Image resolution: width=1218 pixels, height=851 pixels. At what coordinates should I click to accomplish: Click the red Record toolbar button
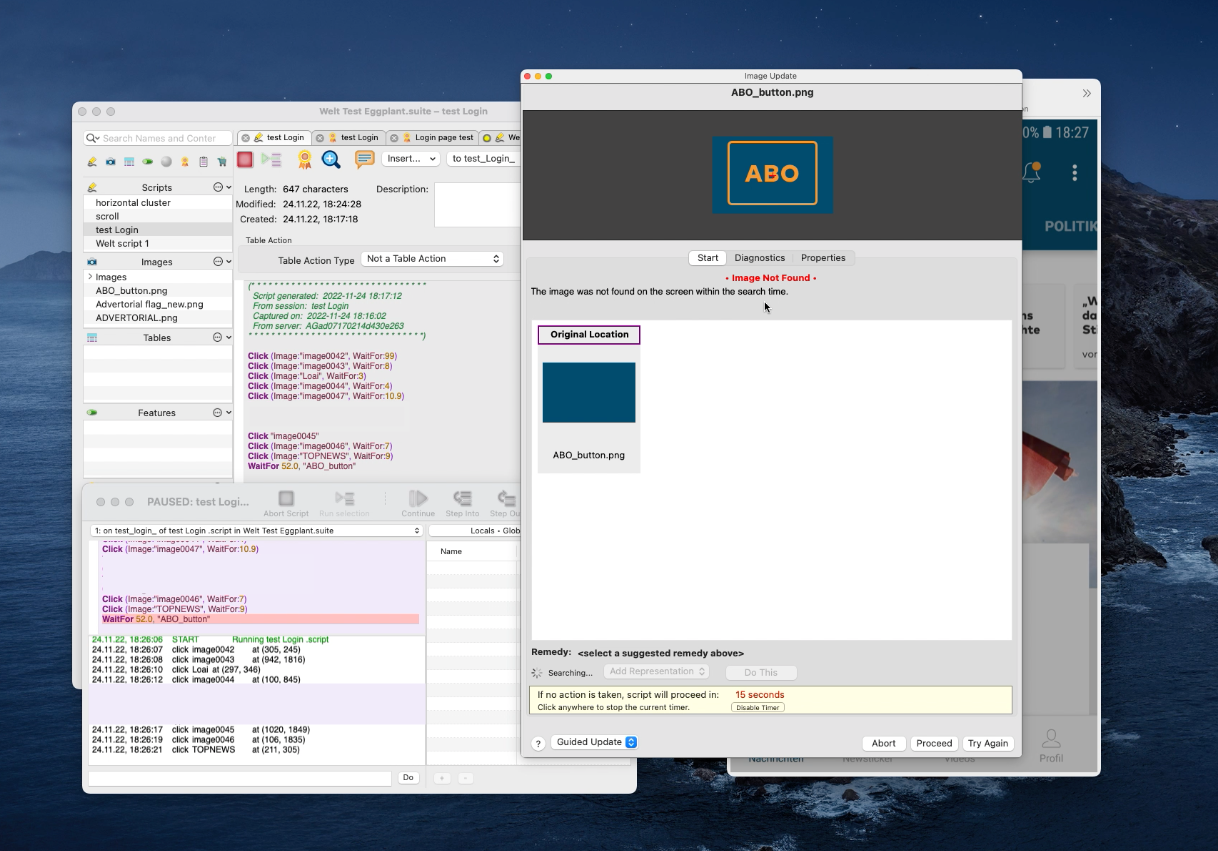pos(245,160)
